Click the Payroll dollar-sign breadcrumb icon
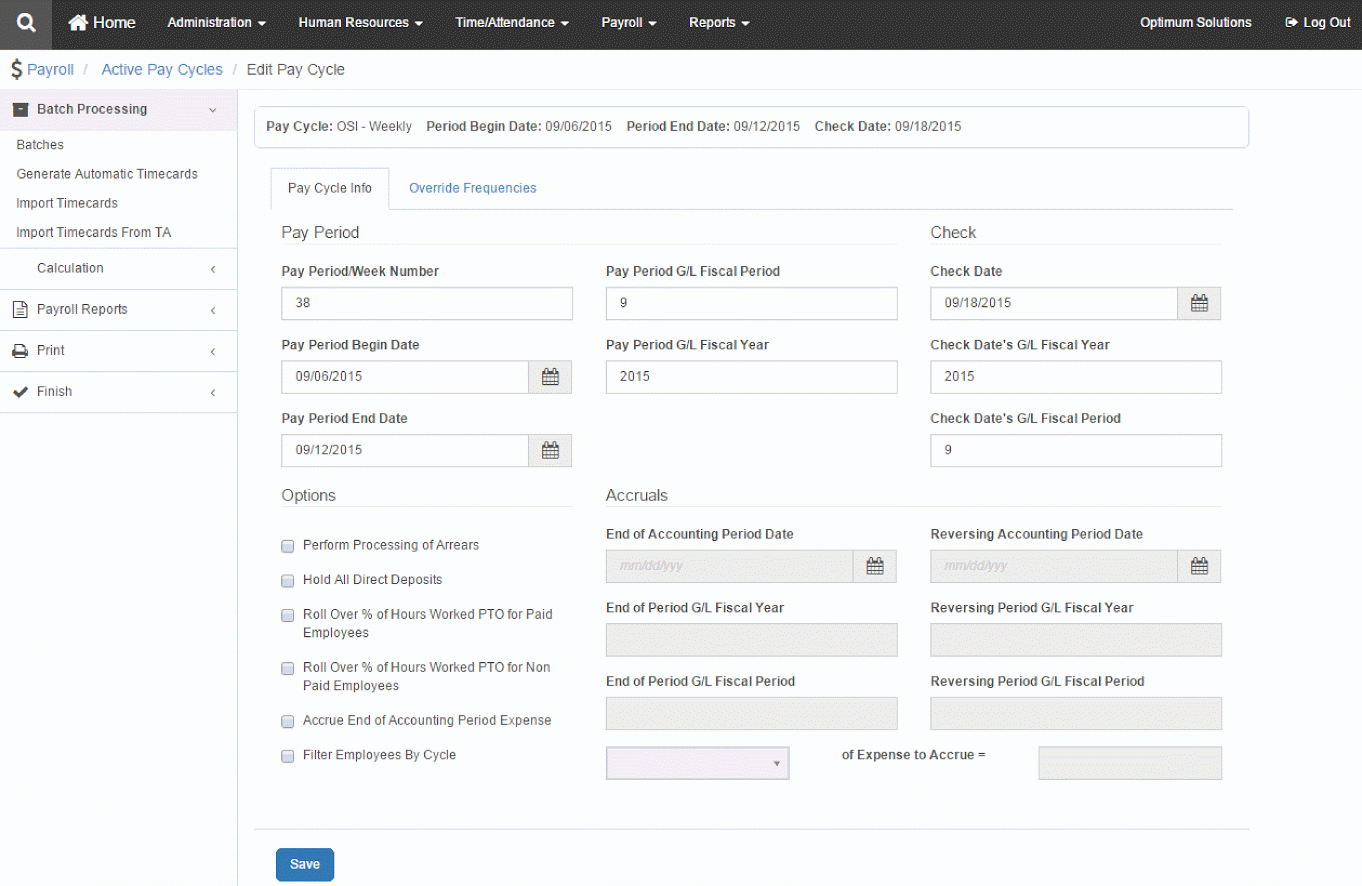 point(15,69)
